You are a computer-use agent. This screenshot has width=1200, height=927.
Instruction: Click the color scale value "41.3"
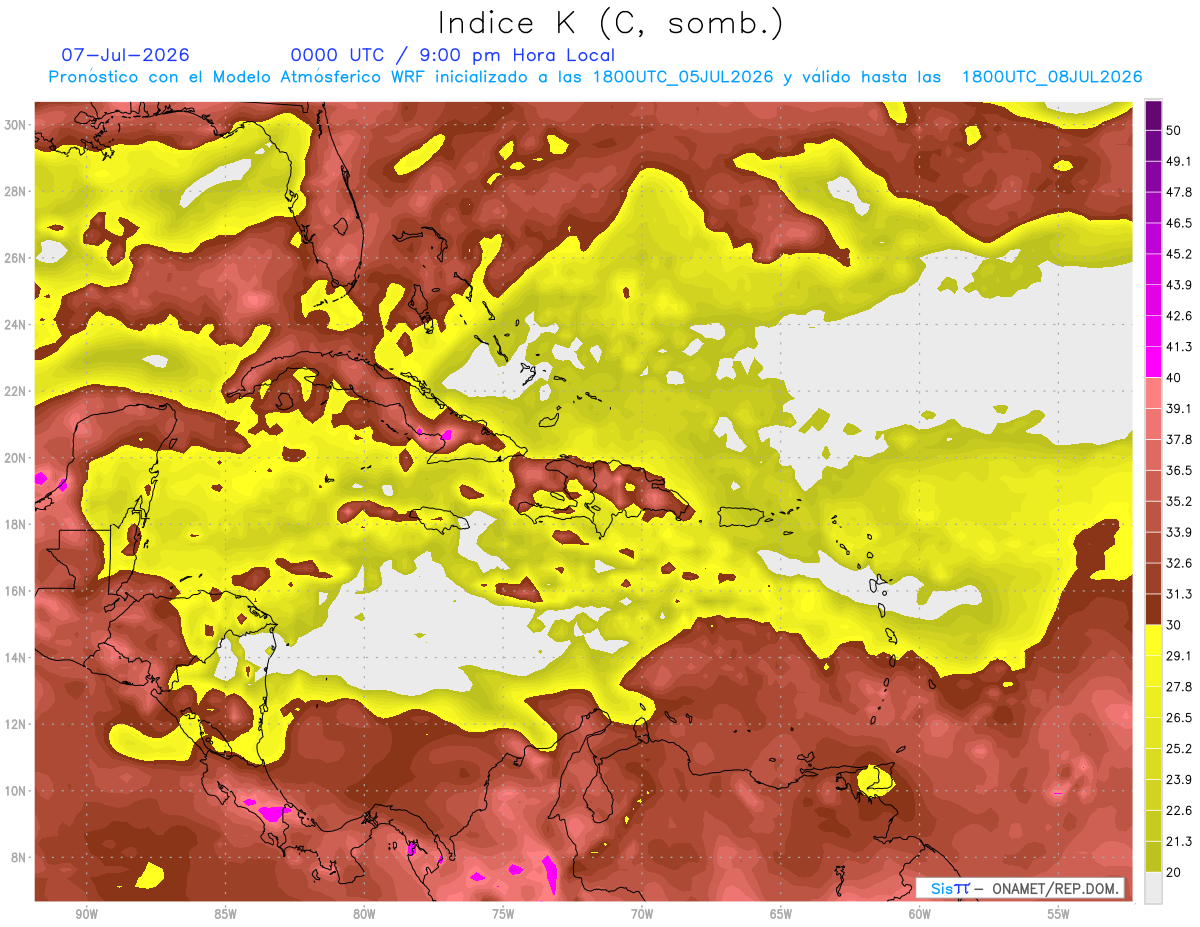click(1179, 347)
